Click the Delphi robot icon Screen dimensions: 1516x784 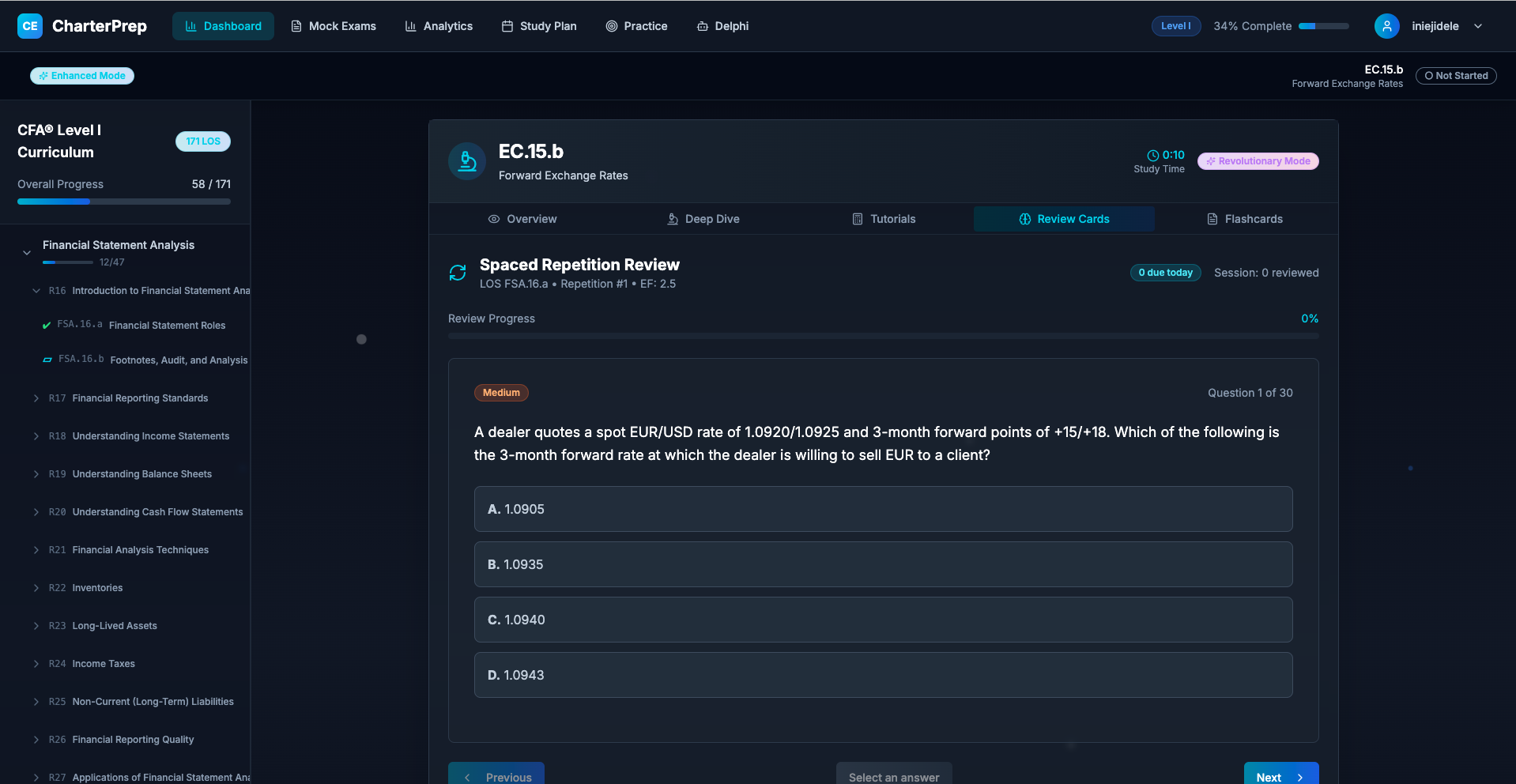[703, 26]
